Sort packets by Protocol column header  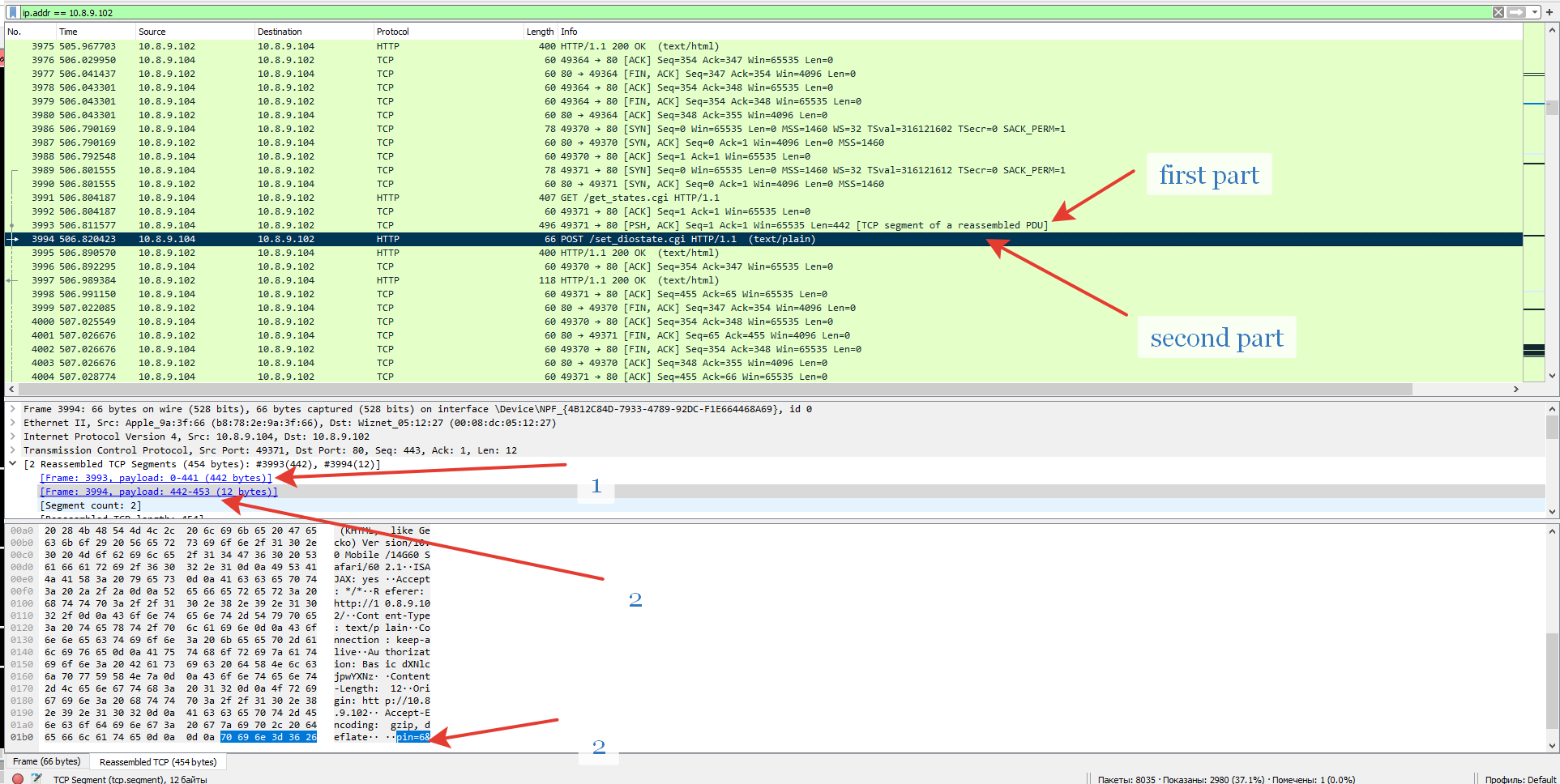tap(448, 32)
